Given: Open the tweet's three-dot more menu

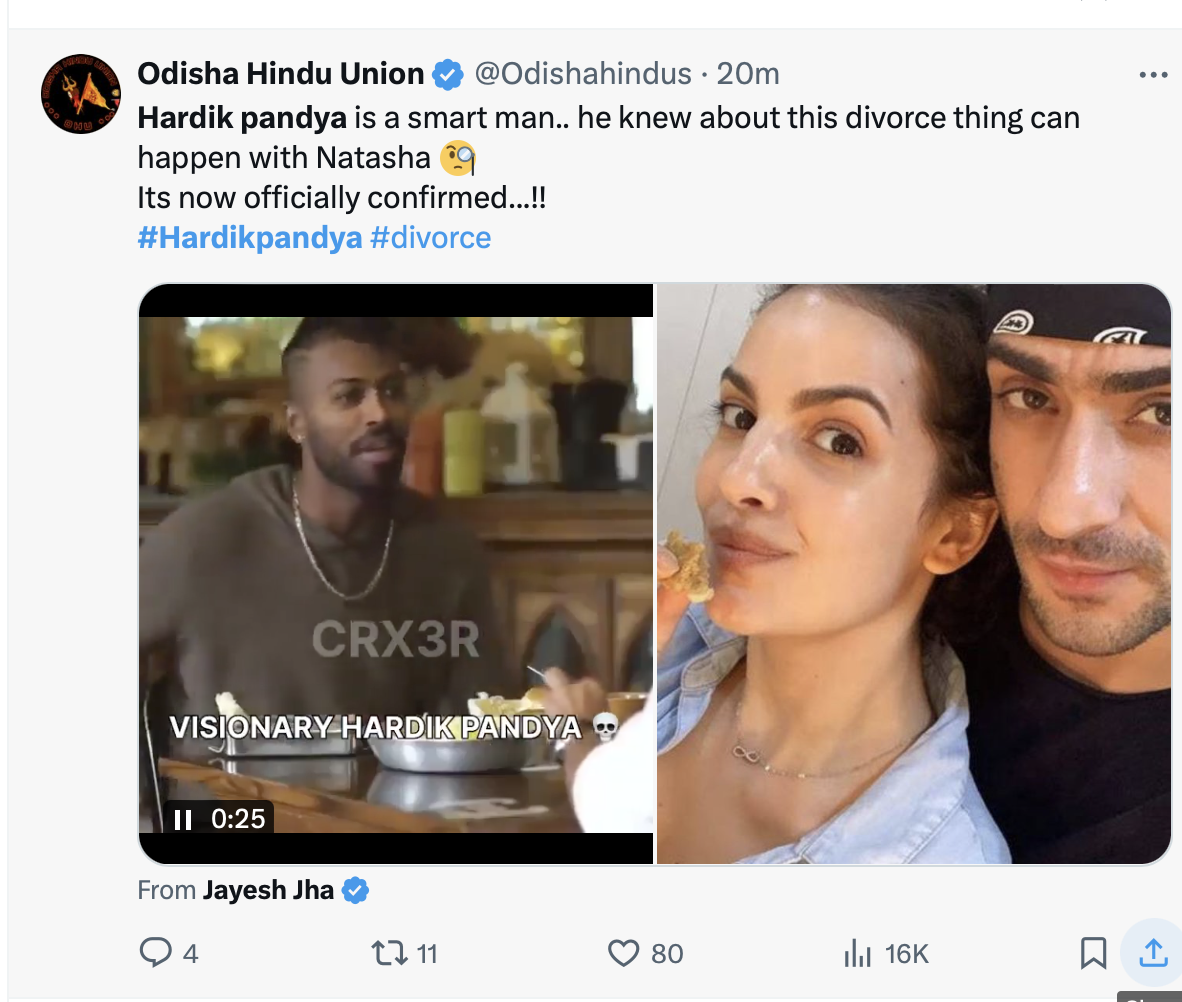Looking at the screenshot, I should pos(1153,75).
